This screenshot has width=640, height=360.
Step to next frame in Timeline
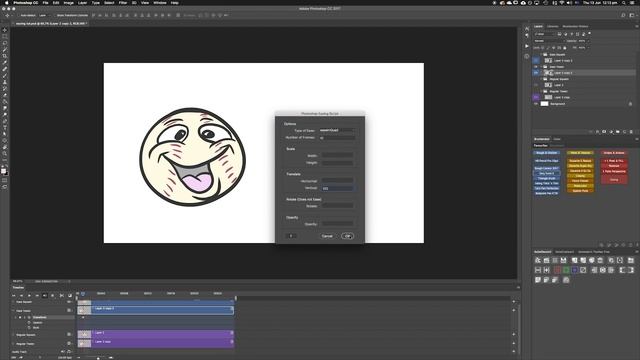pos(37,296)
